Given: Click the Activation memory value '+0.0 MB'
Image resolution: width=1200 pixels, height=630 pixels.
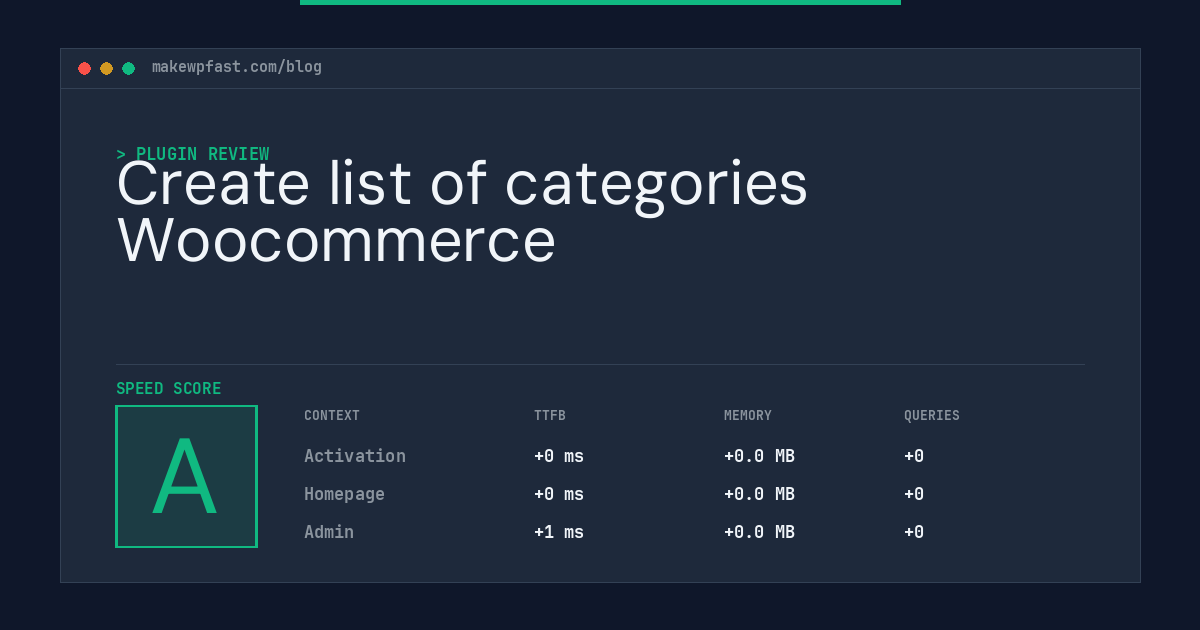Looking at the screenshot, I should [759, 456].
